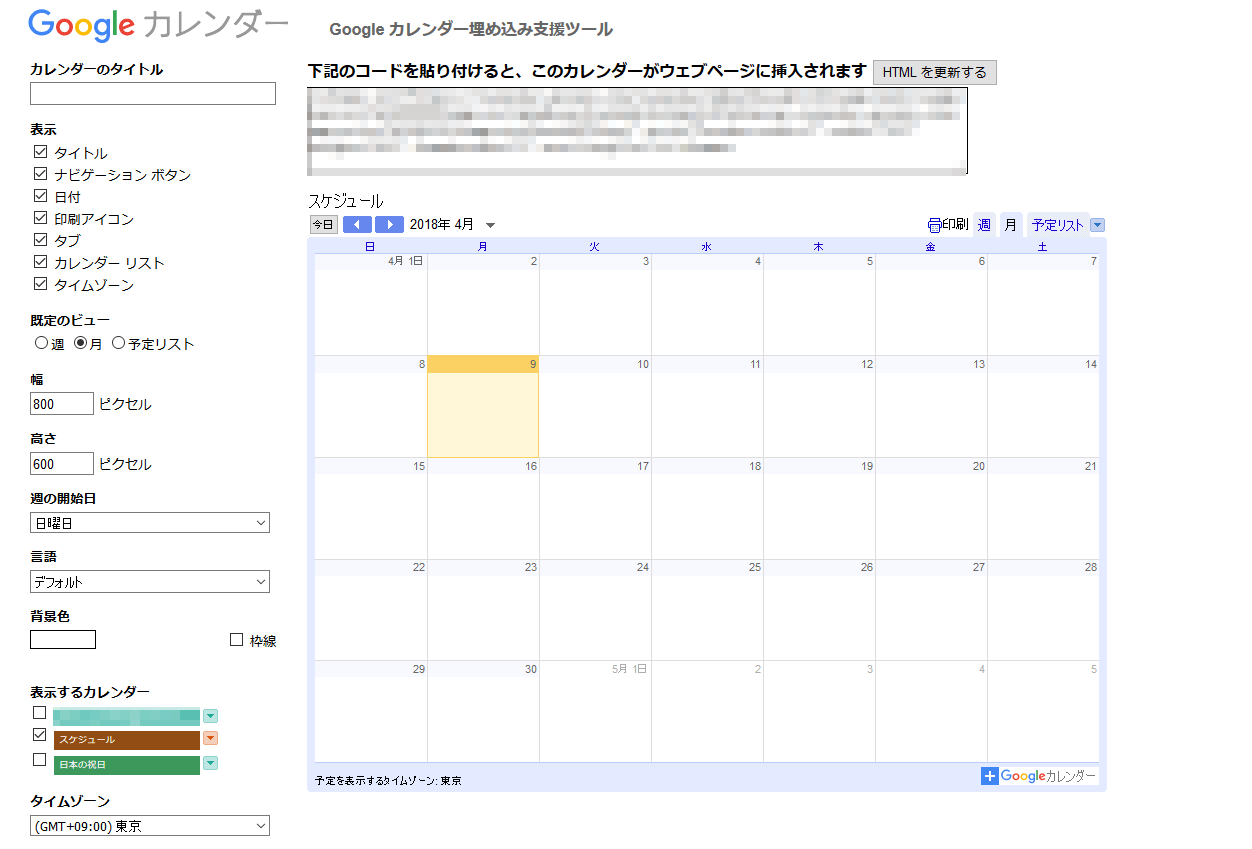Viewport: 1252px width, 849px height.
Task: Click the 高さ height input field
Action: coord(62,464)
